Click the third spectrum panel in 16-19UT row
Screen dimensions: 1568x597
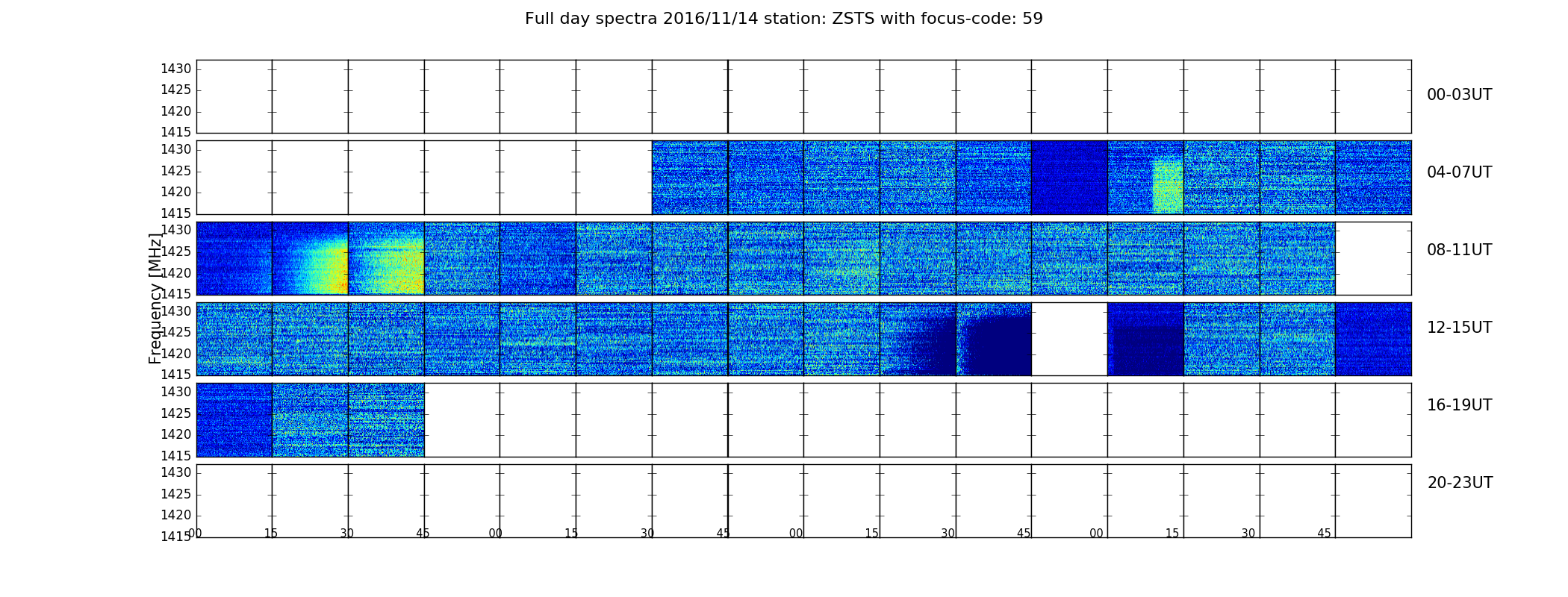(x=386, y=419)
